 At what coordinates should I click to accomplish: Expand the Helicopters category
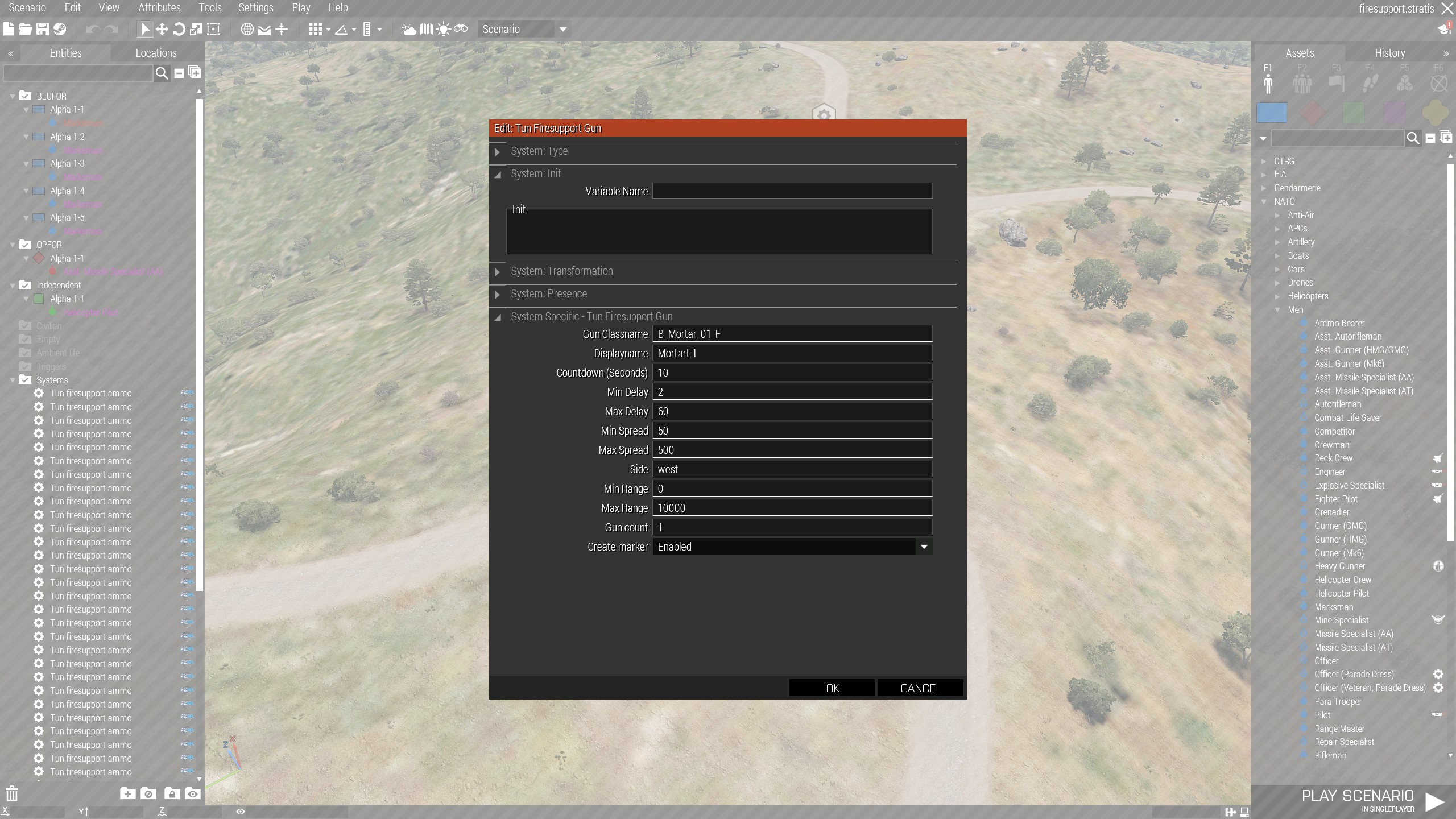point(1277,296)
